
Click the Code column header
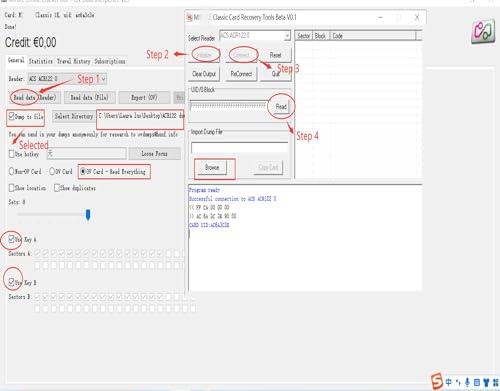[x=373, y=36]
